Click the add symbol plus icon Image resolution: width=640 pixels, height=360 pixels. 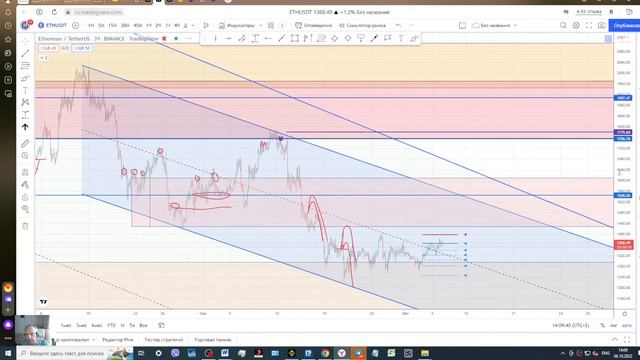76,25
